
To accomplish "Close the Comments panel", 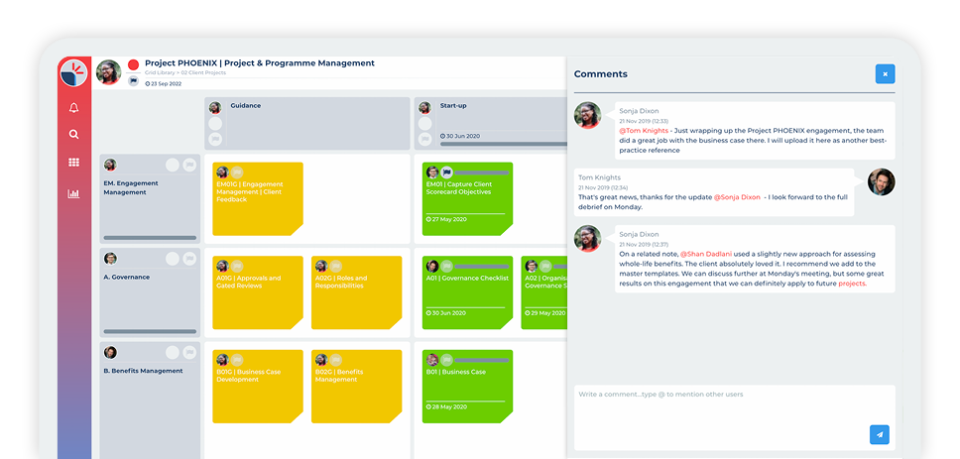I will pos(885,74).
